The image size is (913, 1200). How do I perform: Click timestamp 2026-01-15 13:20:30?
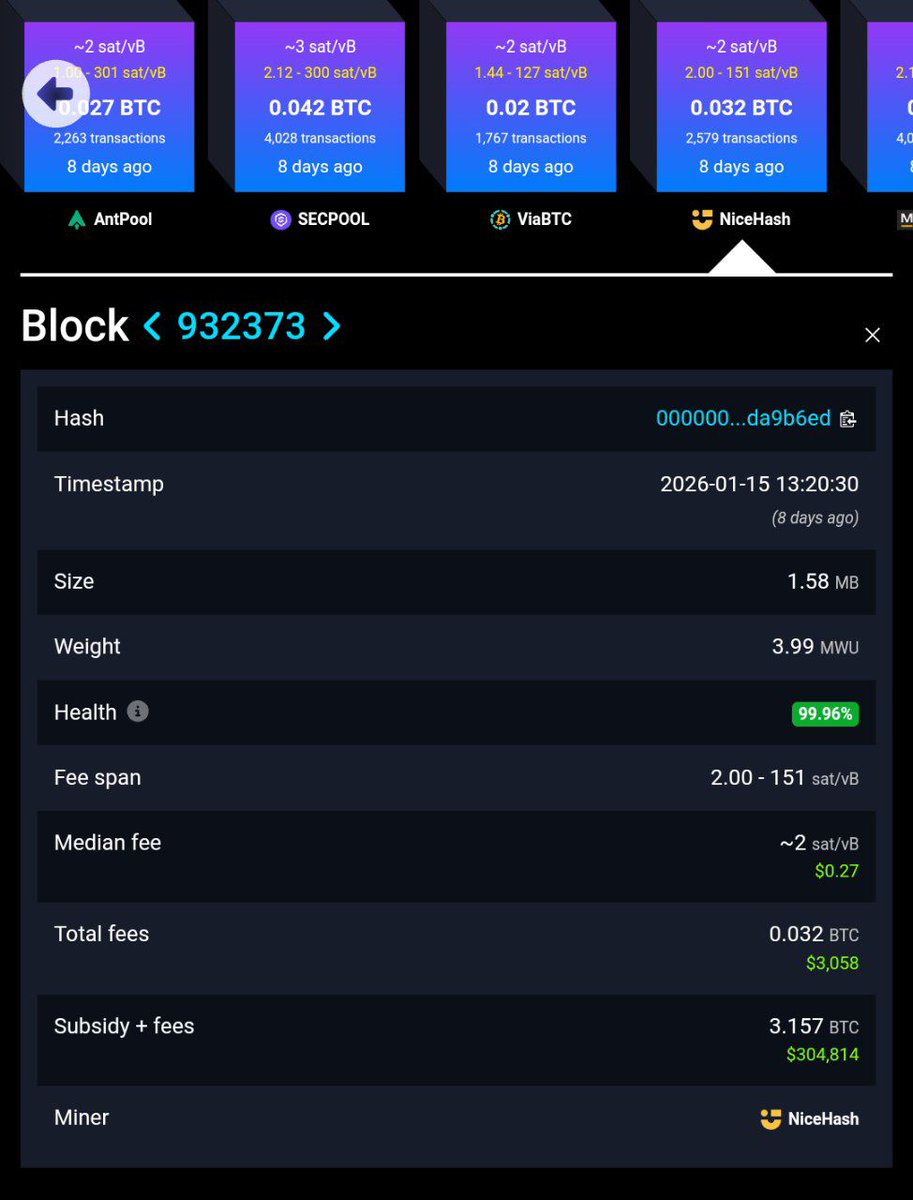pos(759,484)
